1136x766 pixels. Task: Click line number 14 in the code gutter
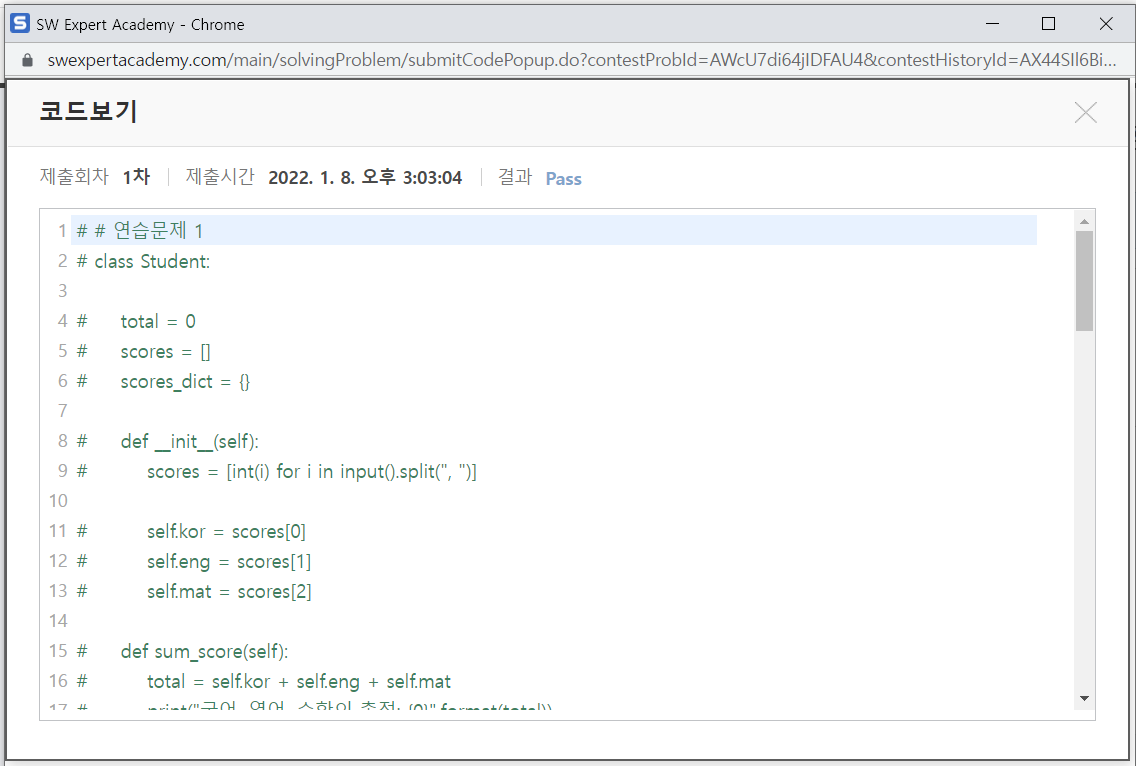click(x=58, y=621)
